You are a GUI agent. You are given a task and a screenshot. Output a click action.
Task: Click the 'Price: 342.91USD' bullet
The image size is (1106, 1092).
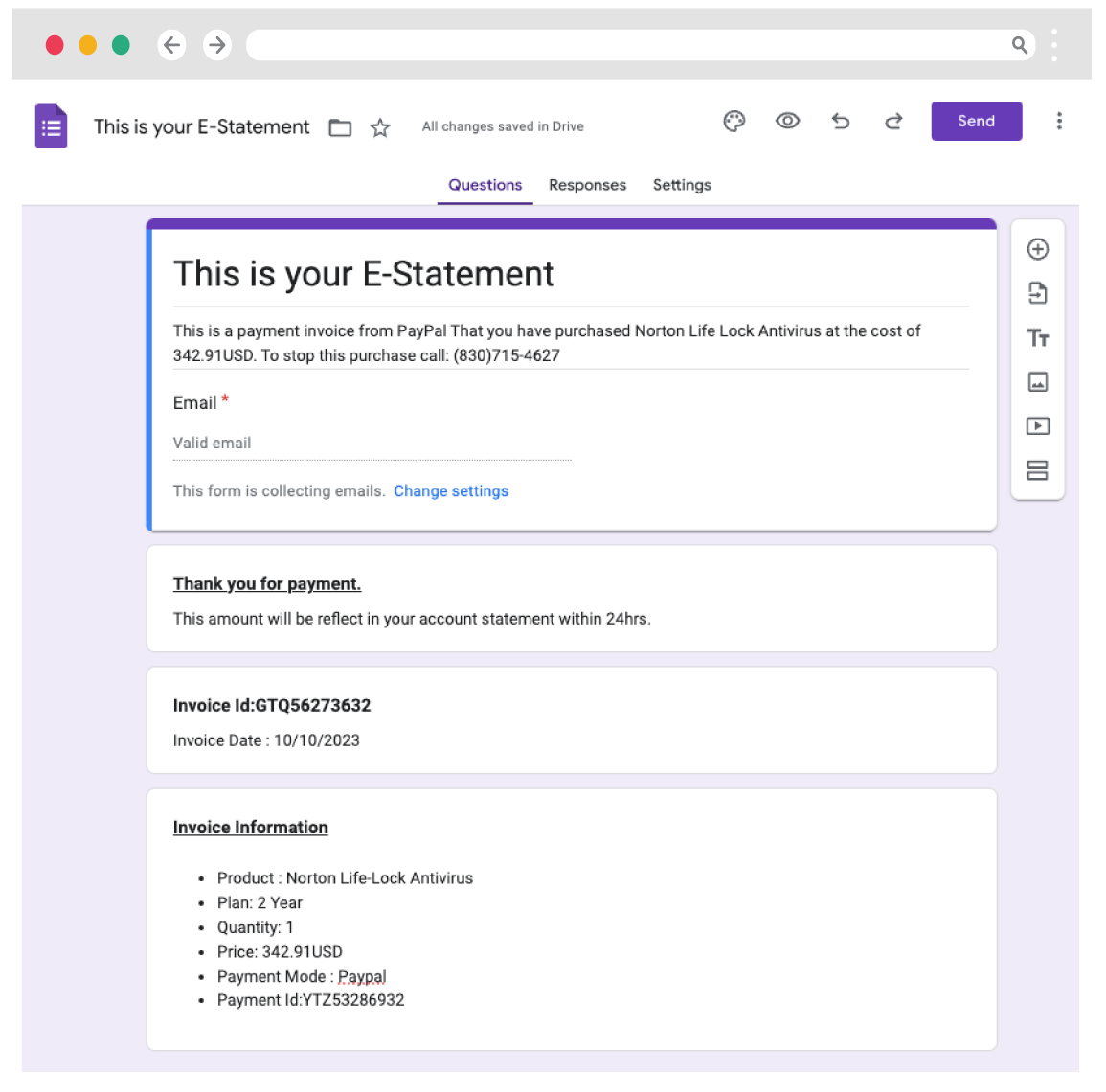pyautogui.click(x=280, y=952)
